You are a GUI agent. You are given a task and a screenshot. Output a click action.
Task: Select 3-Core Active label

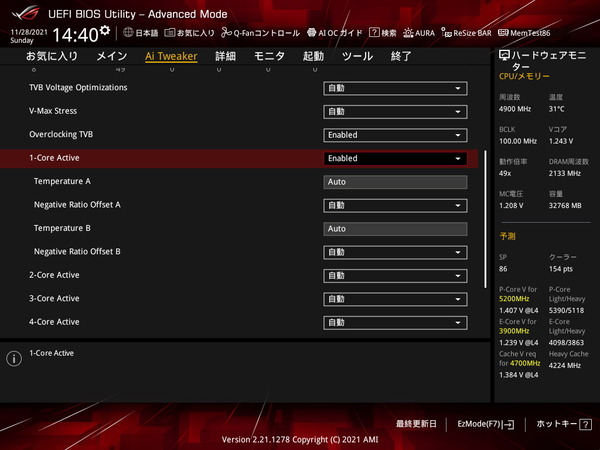(x=54, y=298)
